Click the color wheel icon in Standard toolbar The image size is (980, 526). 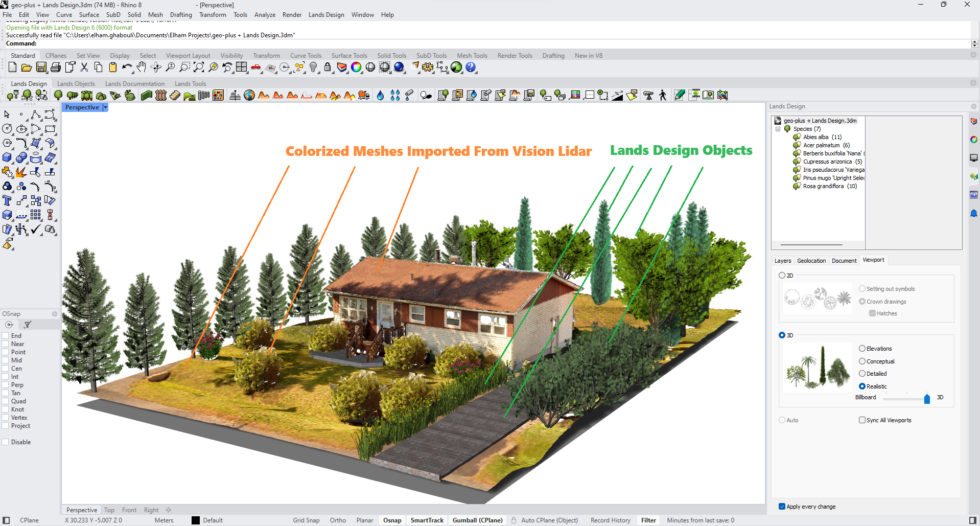tap(356, 68)
